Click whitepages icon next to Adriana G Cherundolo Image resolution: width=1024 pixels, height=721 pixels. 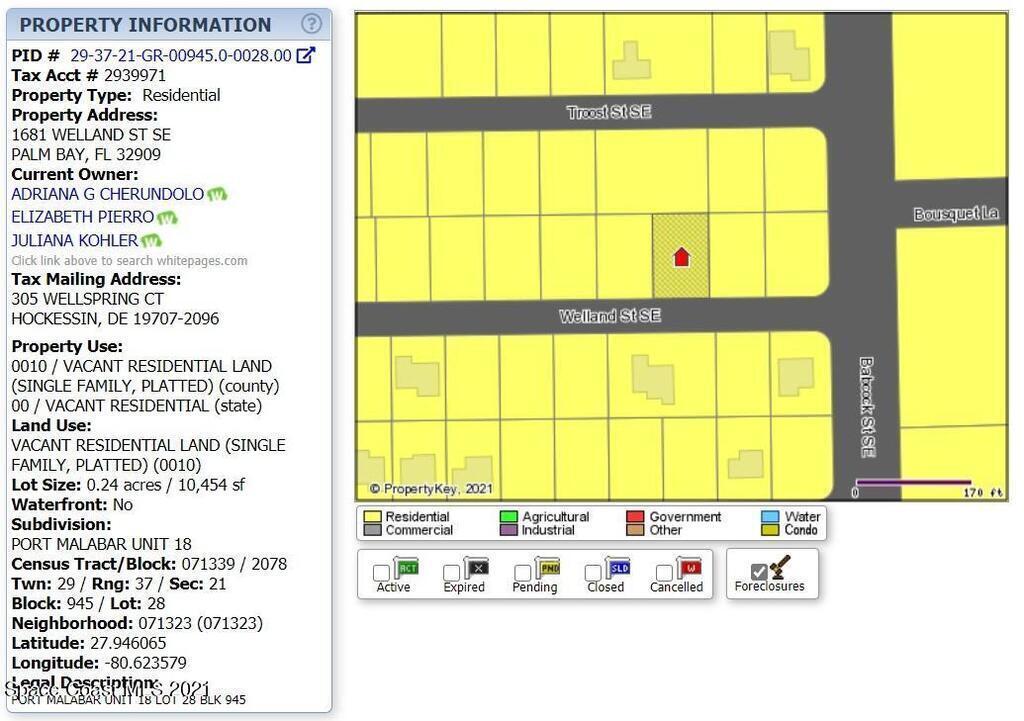coord(217,194)
